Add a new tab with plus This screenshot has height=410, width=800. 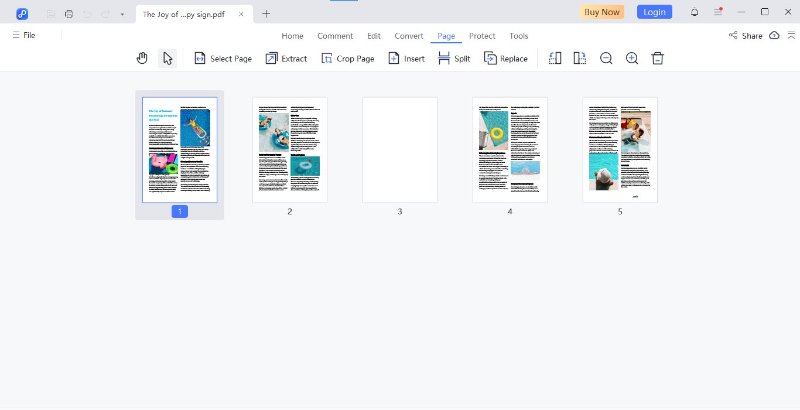click(x=266, y=14)
